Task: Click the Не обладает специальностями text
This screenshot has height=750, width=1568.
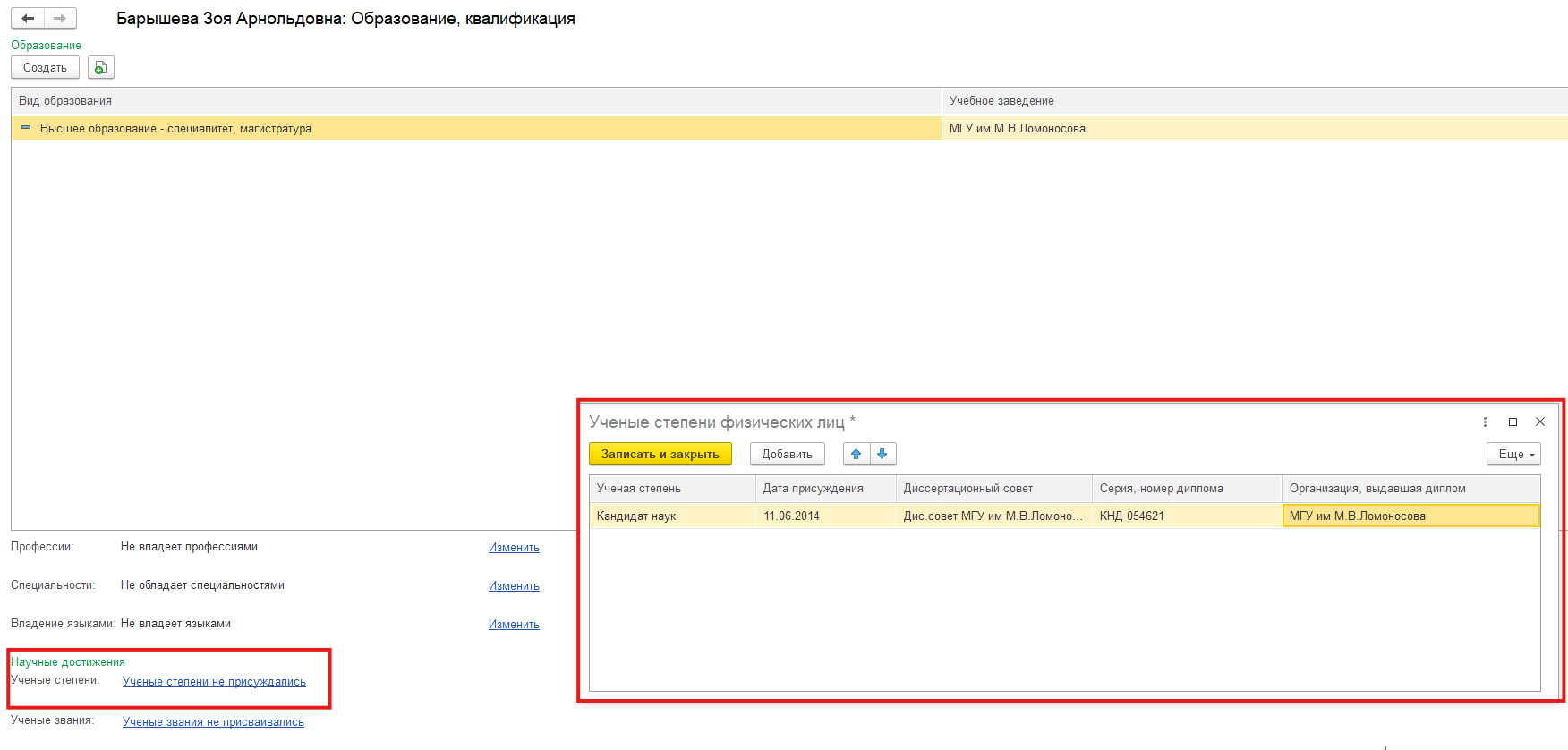Action: [202, 585]
